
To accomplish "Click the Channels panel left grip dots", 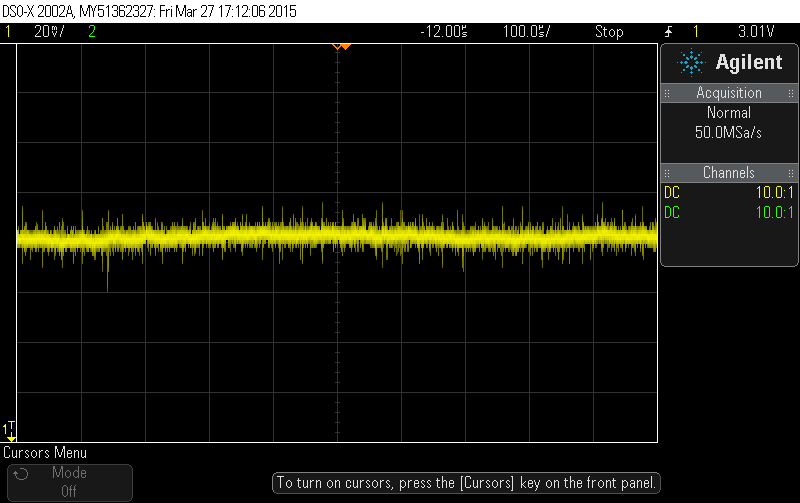I will pos(667,173).
